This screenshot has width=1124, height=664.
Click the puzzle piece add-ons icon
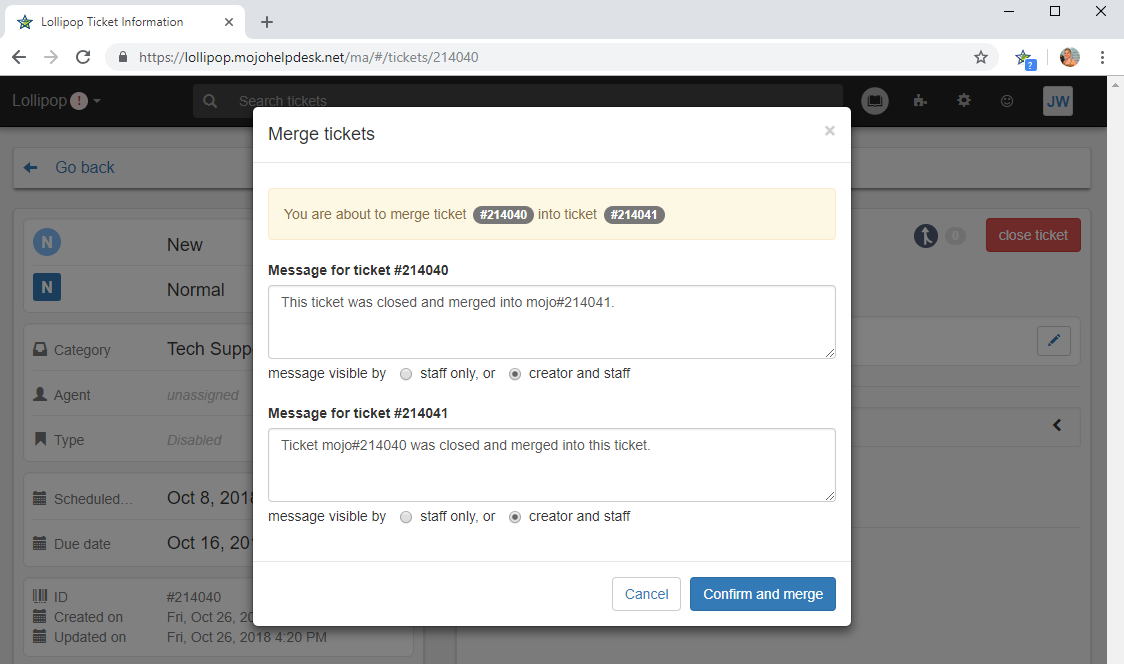[x=920, y=101]
